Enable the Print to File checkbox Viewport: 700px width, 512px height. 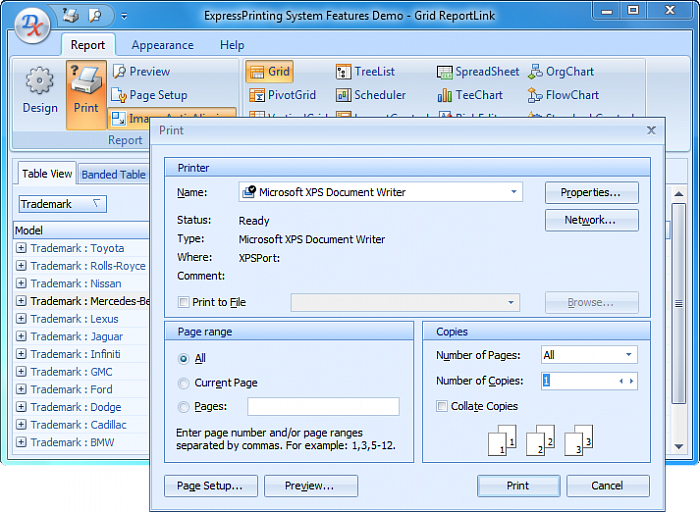coord(183,302)
